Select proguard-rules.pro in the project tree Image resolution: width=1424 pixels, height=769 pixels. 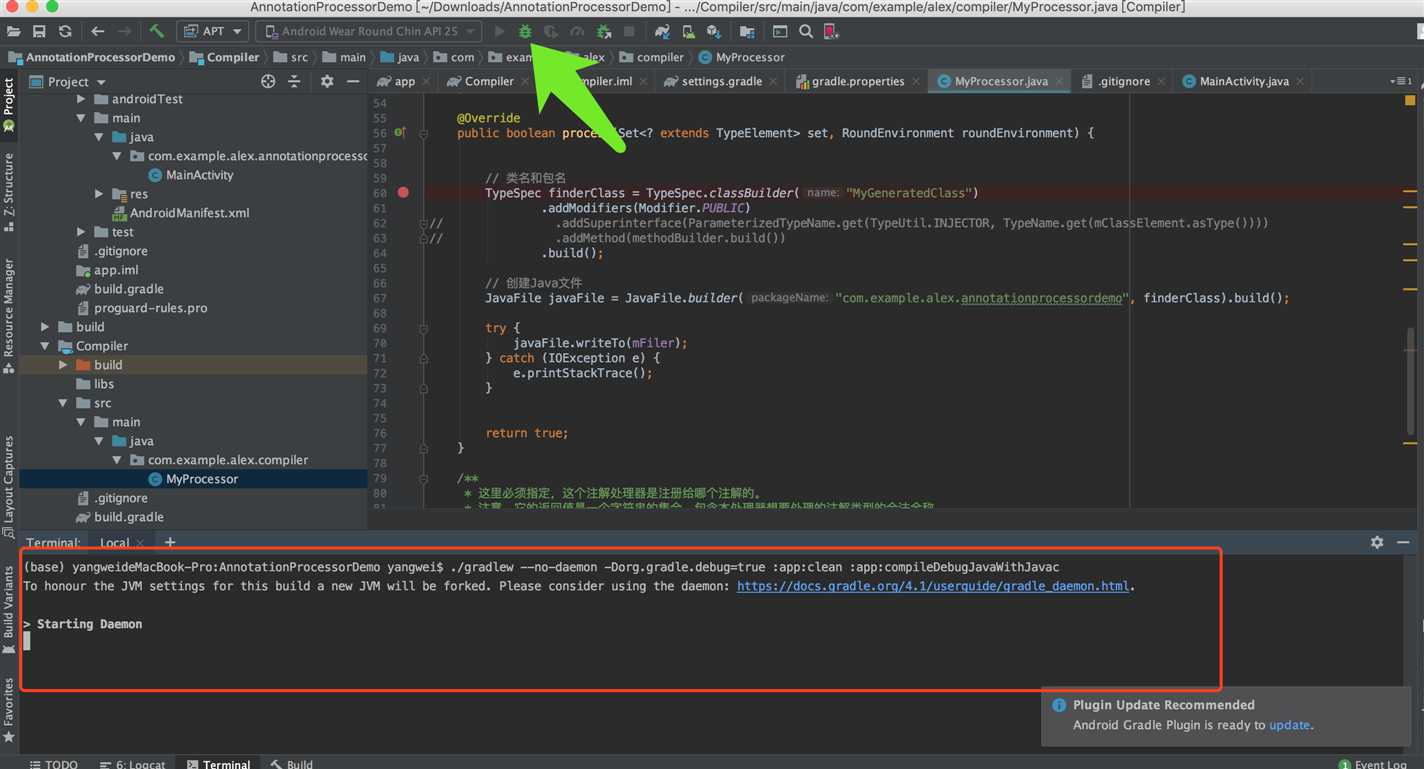tap(142, 308)
